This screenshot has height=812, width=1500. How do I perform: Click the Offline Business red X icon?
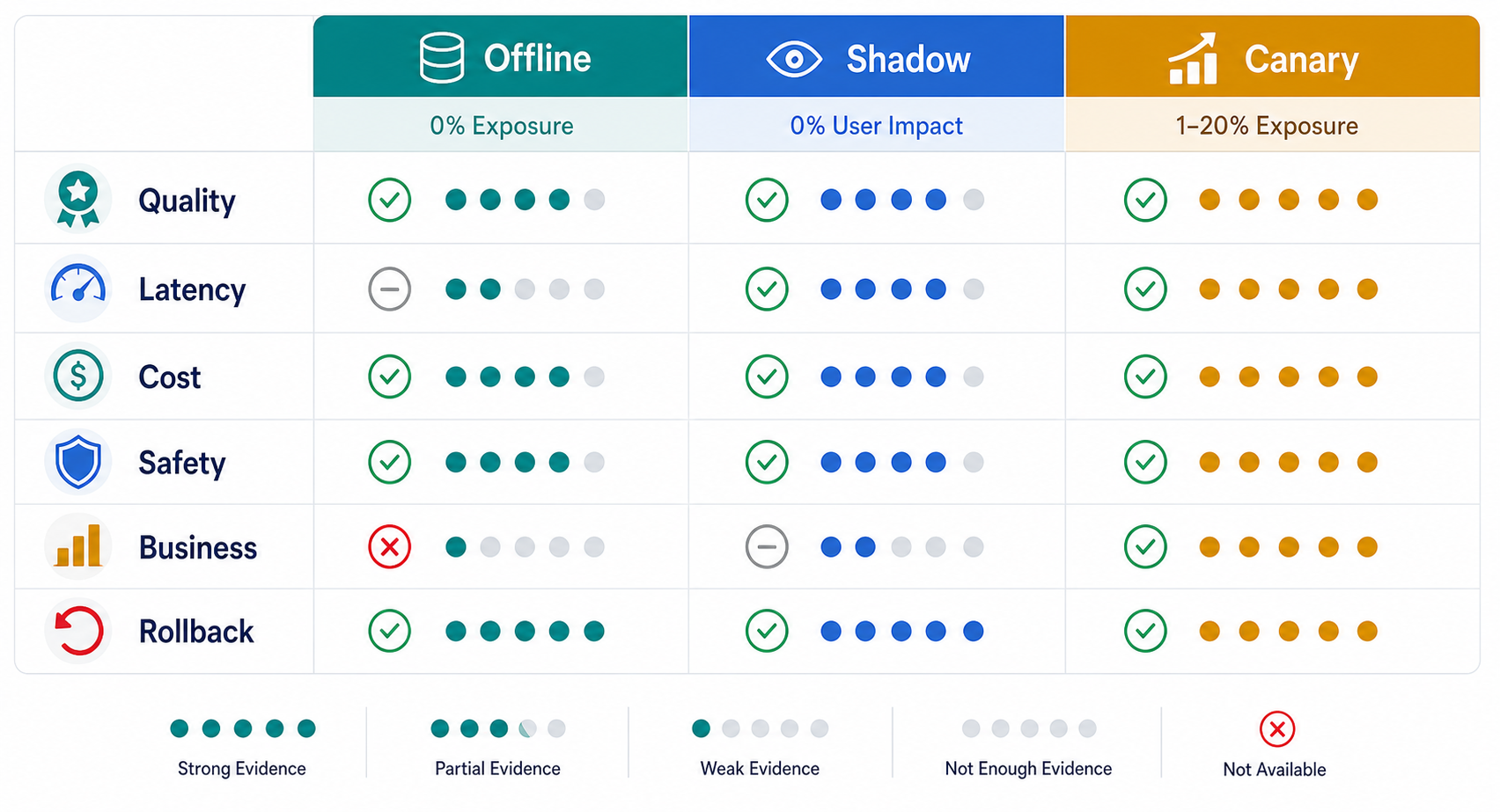coord(389,547)
